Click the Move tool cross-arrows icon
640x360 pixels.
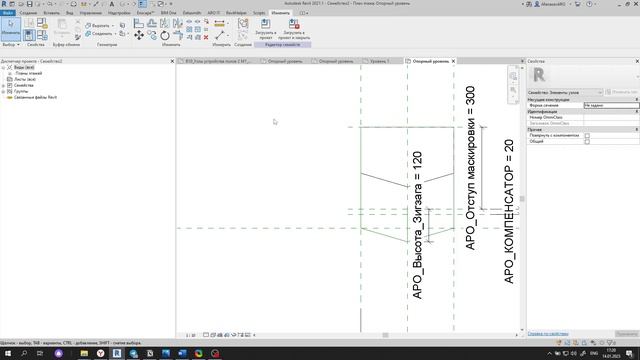[x=139, y=36]
